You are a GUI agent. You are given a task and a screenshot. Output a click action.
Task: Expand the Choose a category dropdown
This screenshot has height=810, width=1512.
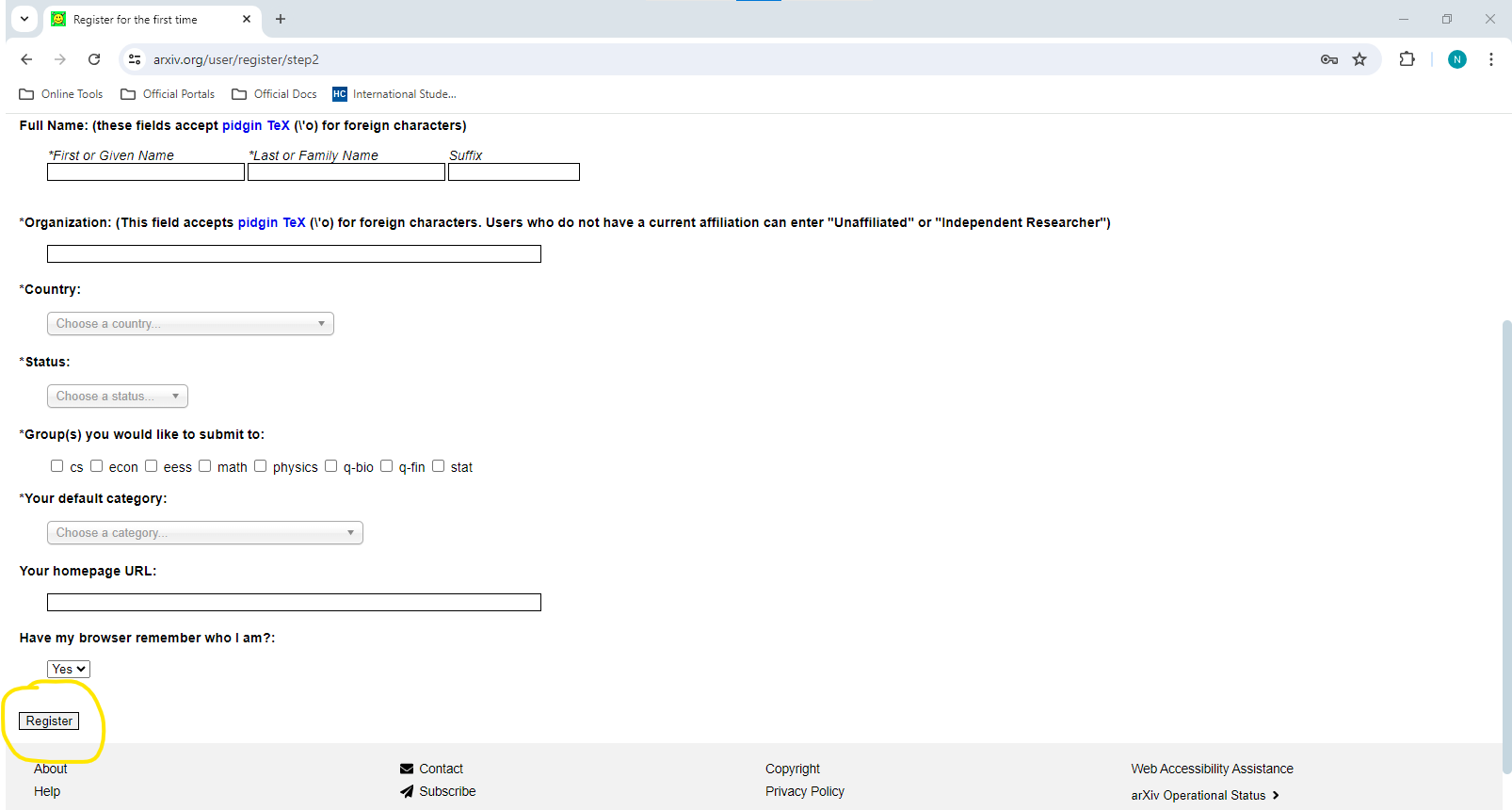tap(205, 533)
